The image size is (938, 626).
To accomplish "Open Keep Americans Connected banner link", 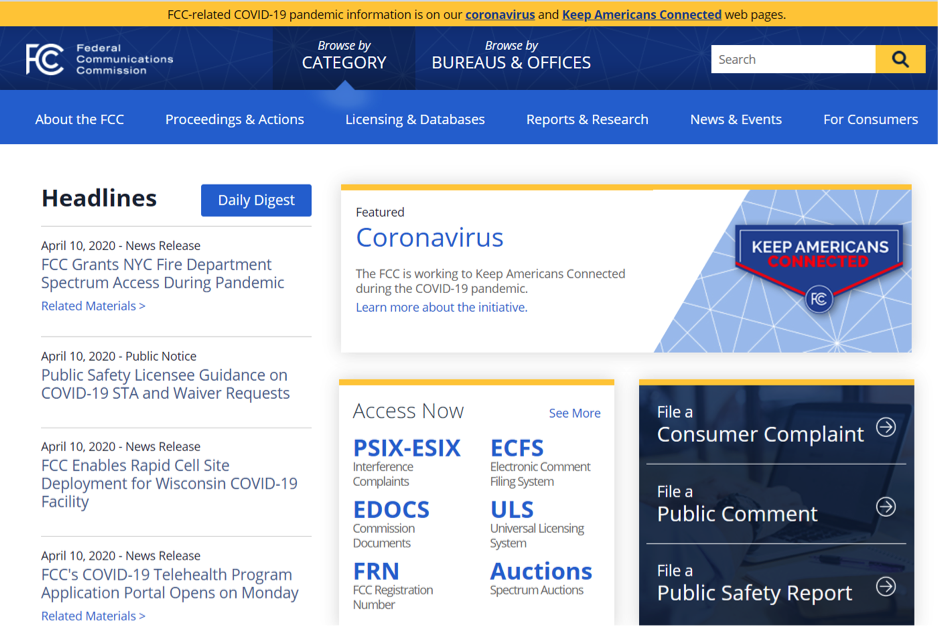I will coord(642,14).
